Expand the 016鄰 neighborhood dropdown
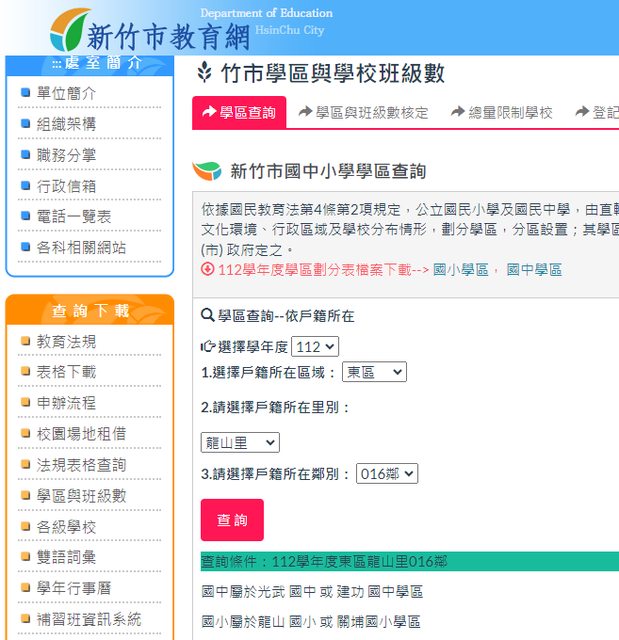Screen dimensions: 619x640 tap(387, 474)
